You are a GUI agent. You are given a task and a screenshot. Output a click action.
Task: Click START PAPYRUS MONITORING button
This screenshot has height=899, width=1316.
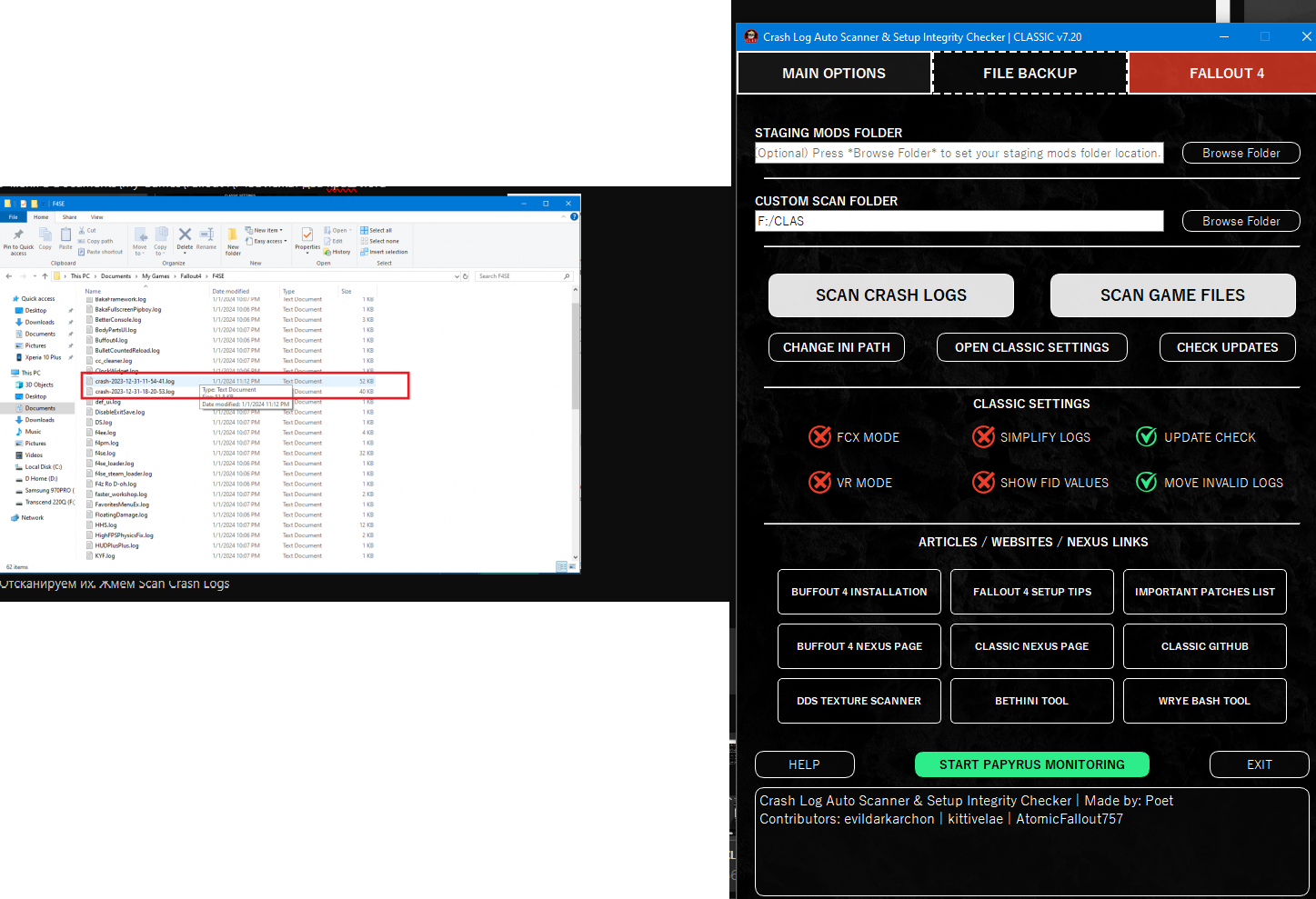pyautogui.click(x=1031, y=764)
